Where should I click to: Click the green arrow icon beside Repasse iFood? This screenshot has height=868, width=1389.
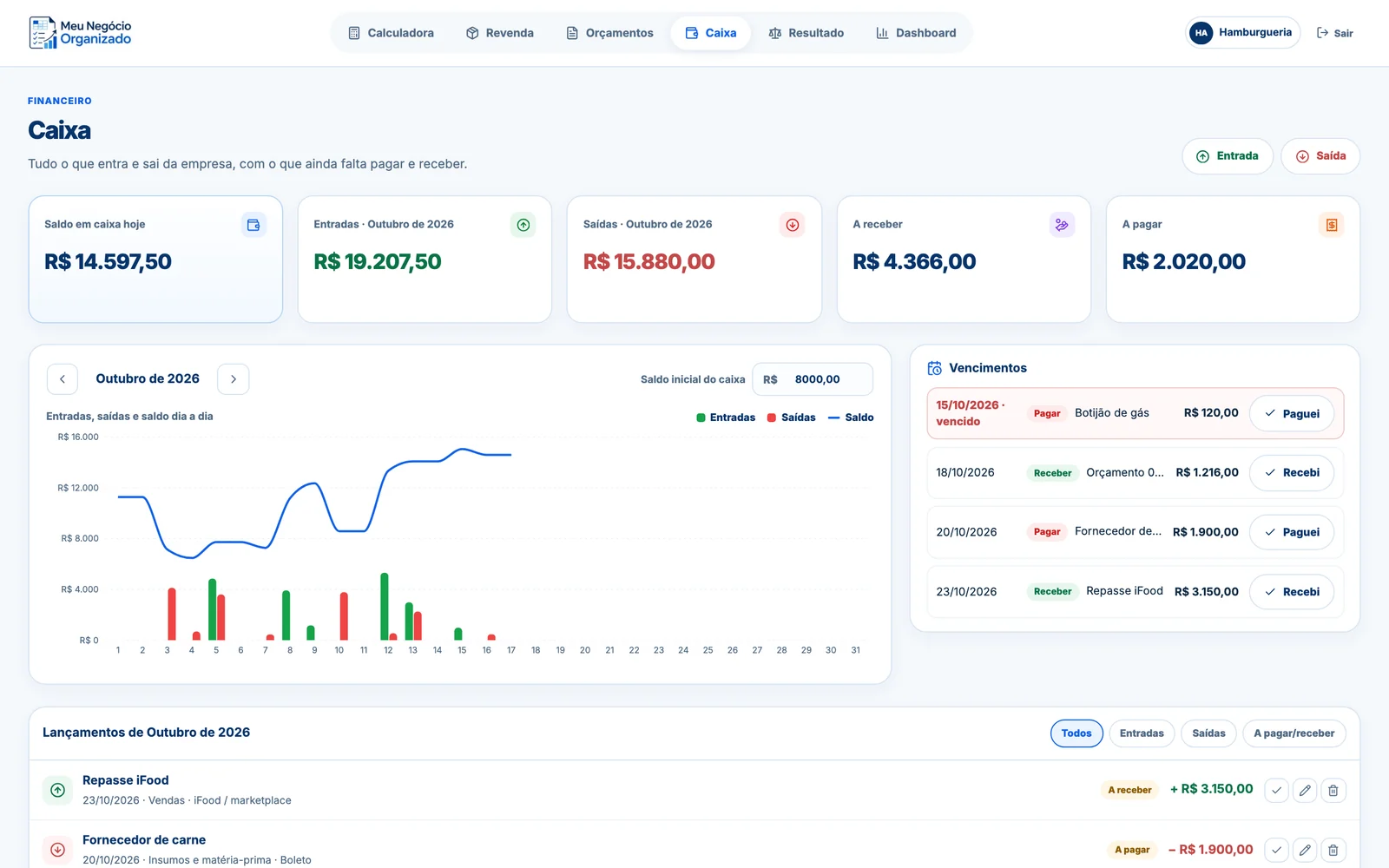[x=58, y=790]
